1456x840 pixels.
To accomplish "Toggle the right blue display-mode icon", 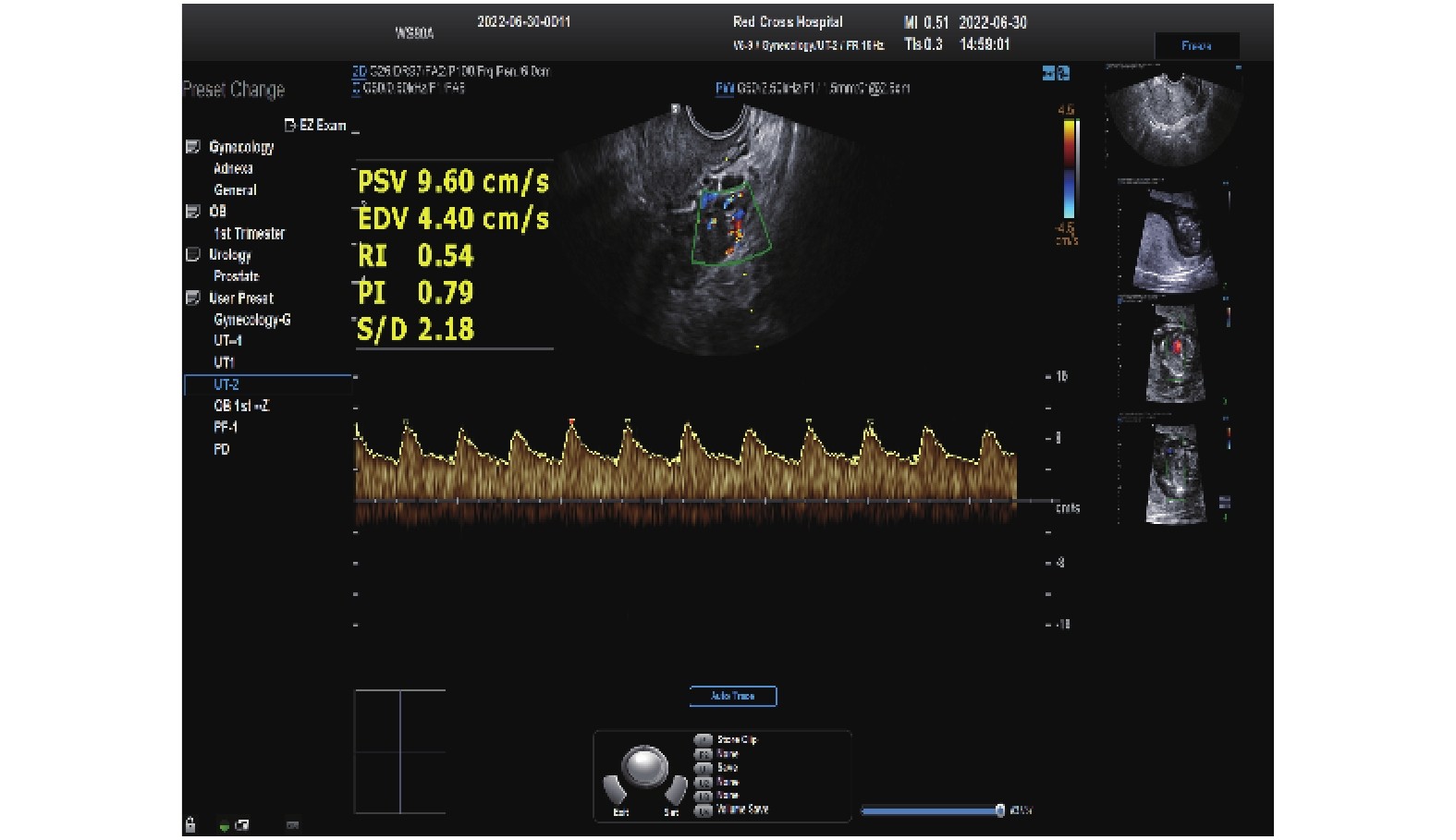I will coord(1063,73).
